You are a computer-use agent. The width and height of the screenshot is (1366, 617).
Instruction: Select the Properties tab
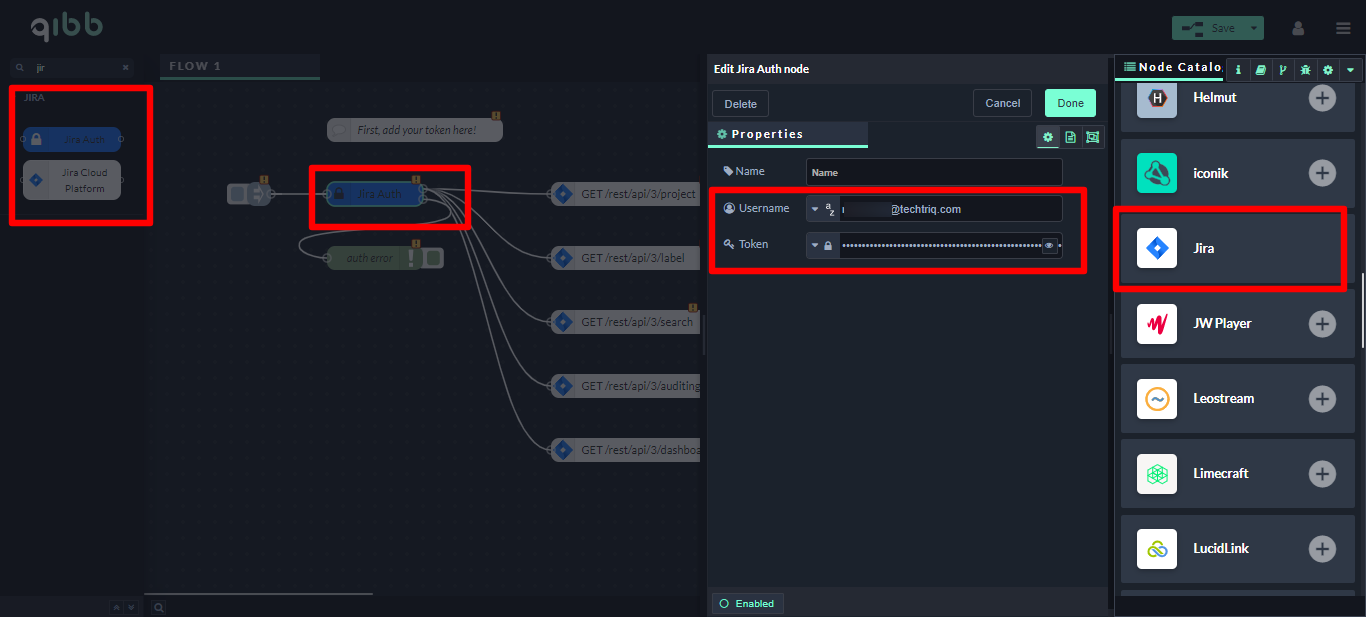coord(788,134)
